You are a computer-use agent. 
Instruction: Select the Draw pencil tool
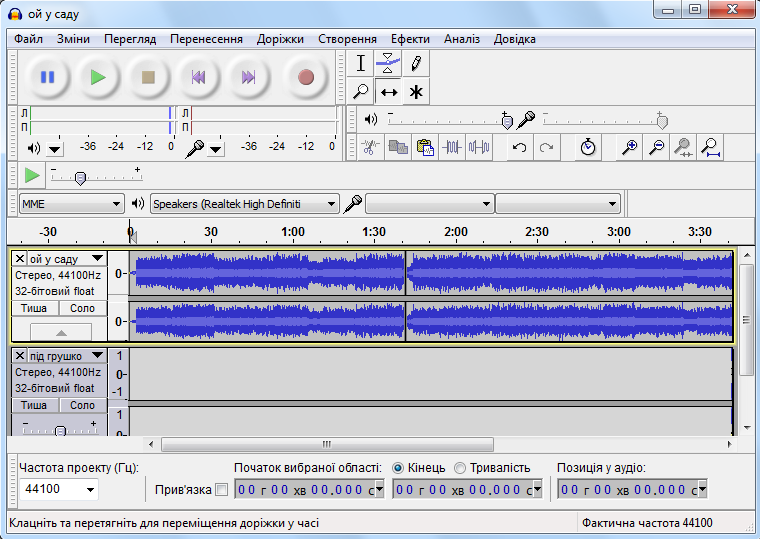416,63
